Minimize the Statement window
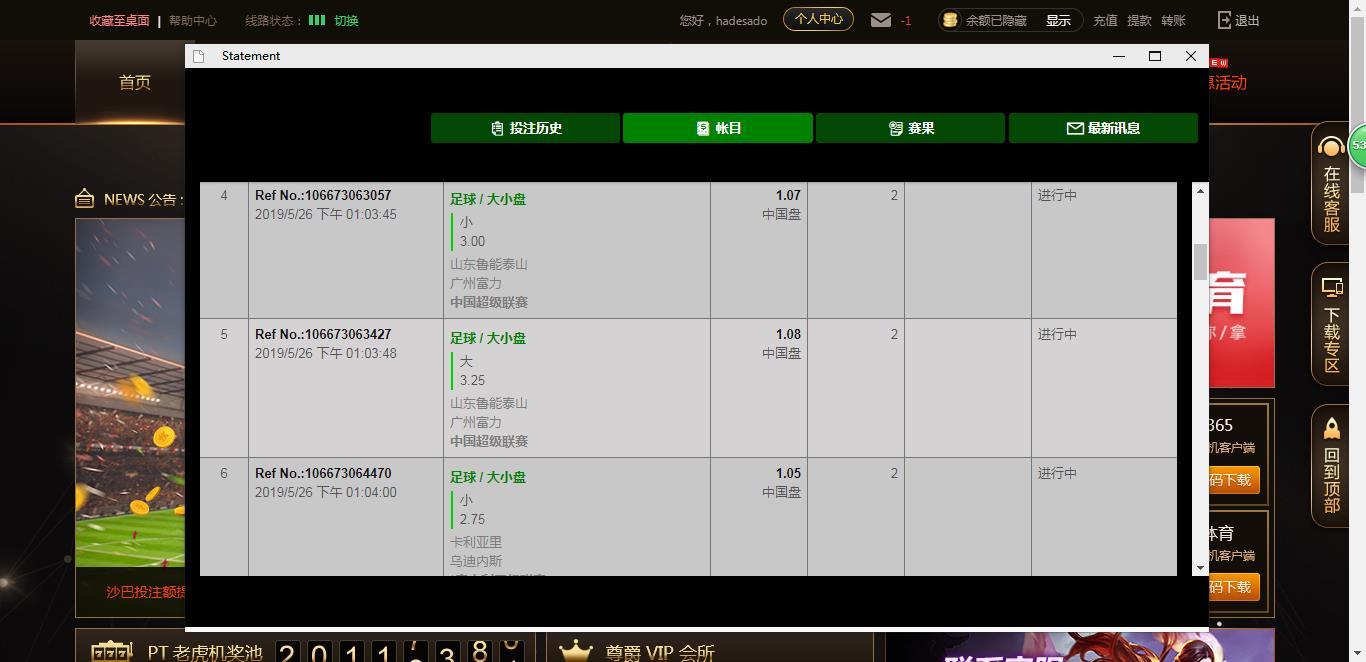This screenshot has height=662, width=1366. click(1119, 56)
